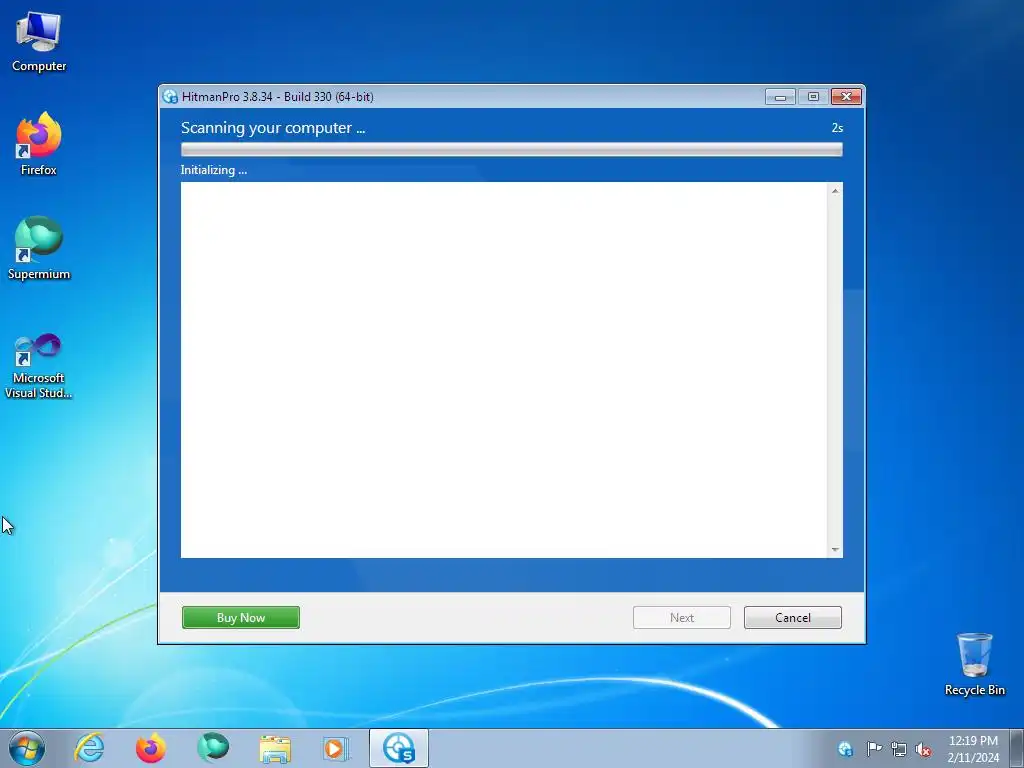The width and height of the screenshot is (1024, 768).
Task: Click the HitmanPro tray icon
Action: [845, 749]
